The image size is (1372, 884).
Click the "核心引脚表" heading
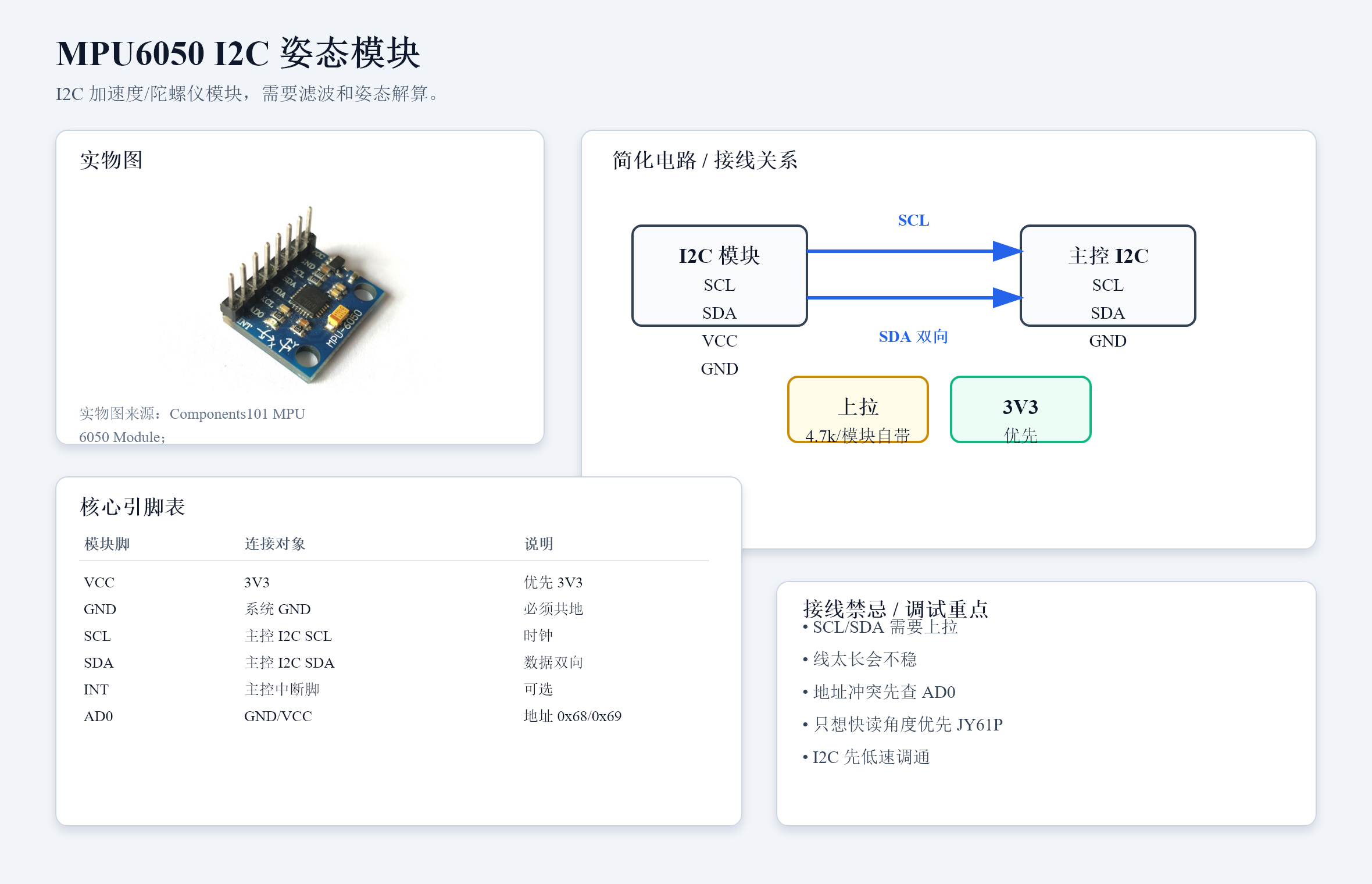[133, 507]
